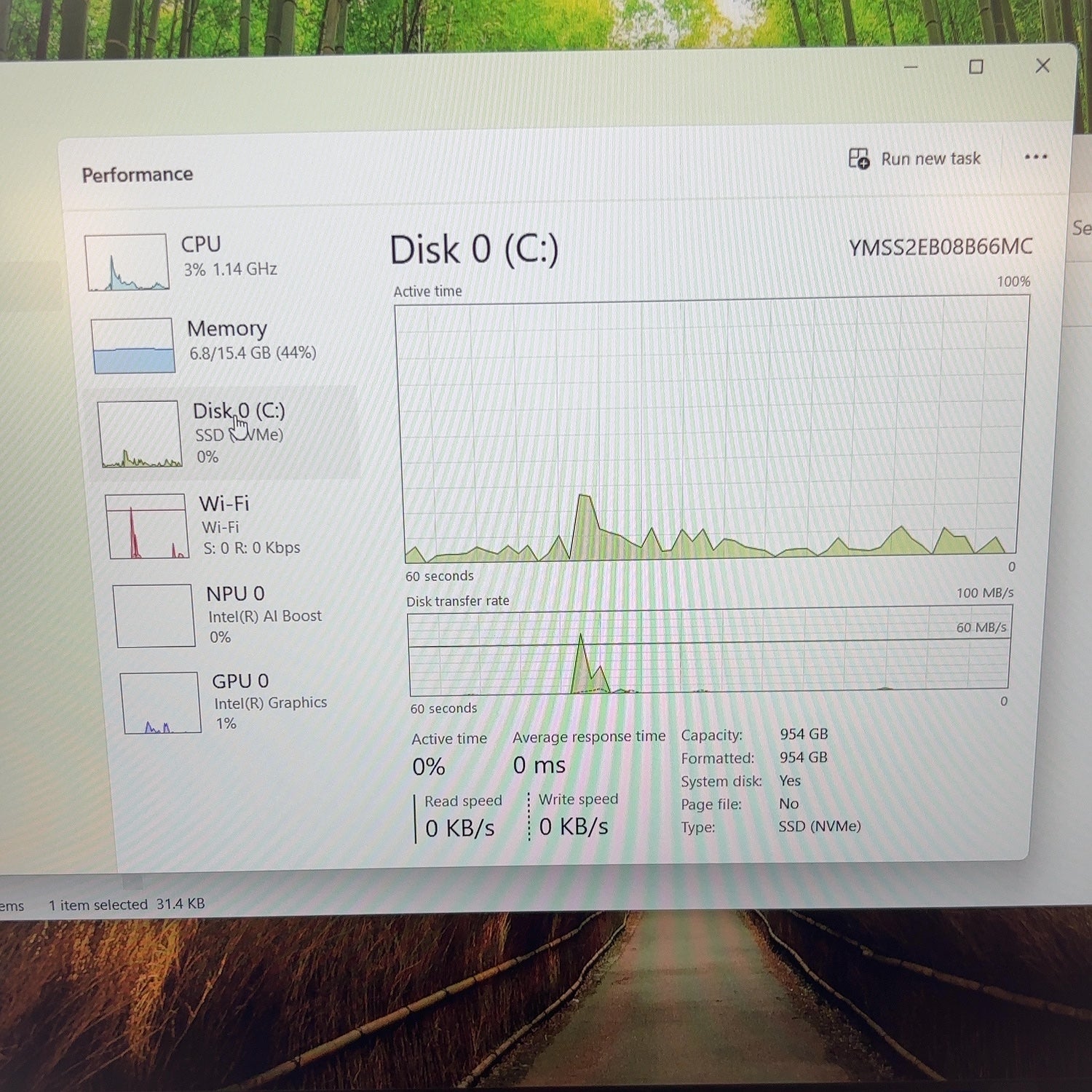
Task: Minimize the Task Manager window
Action: pyautogui.click(x=910, y=67)
